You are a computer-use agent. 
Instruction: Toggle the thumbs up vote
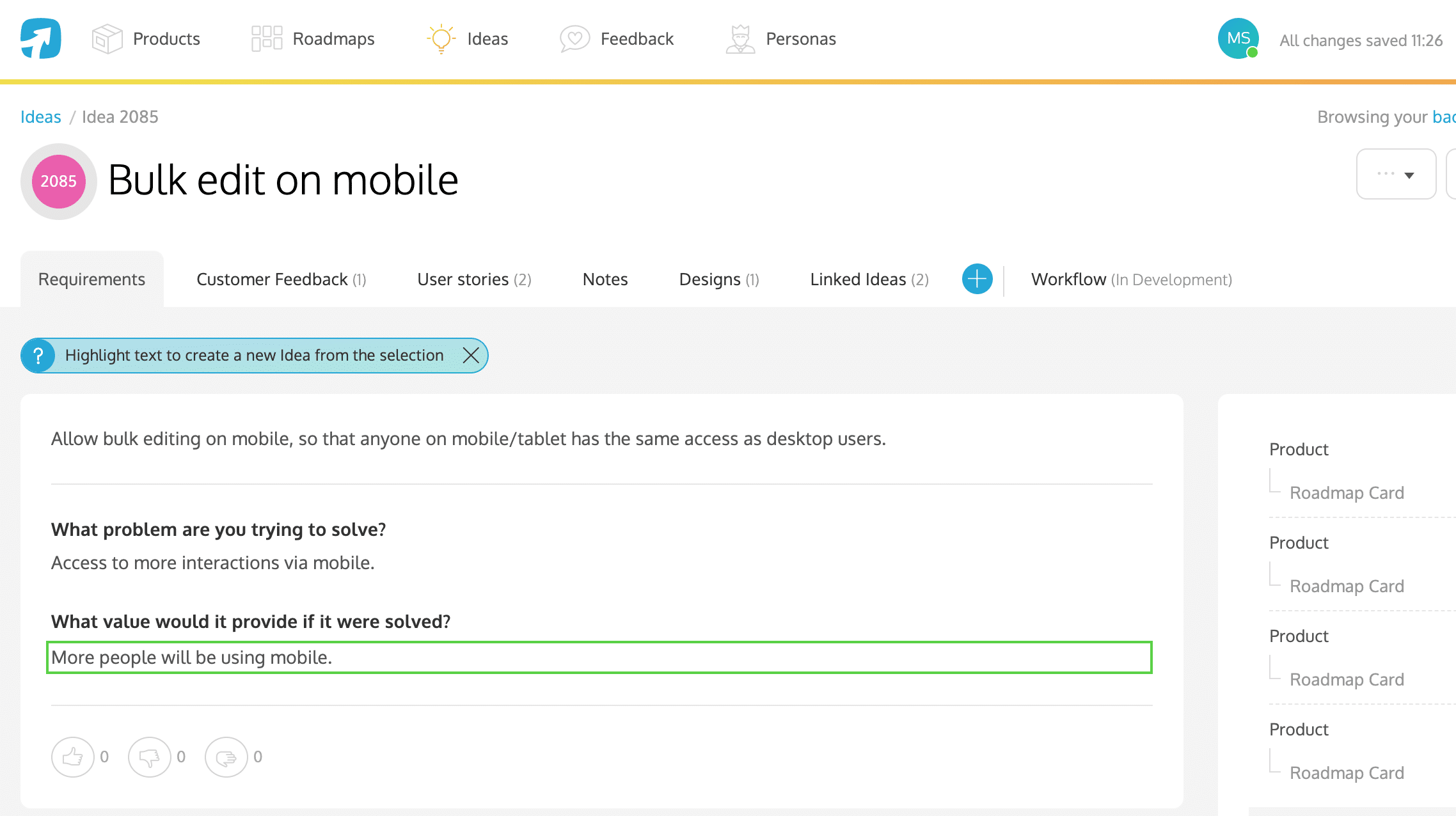pos(72,757)
